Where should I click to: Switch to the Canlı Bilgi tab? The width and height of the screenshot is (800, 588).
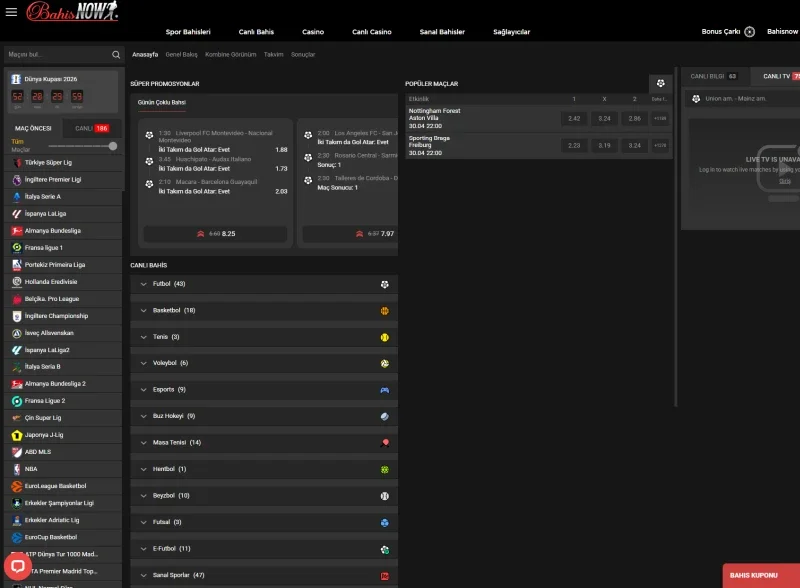coord(715,77)
